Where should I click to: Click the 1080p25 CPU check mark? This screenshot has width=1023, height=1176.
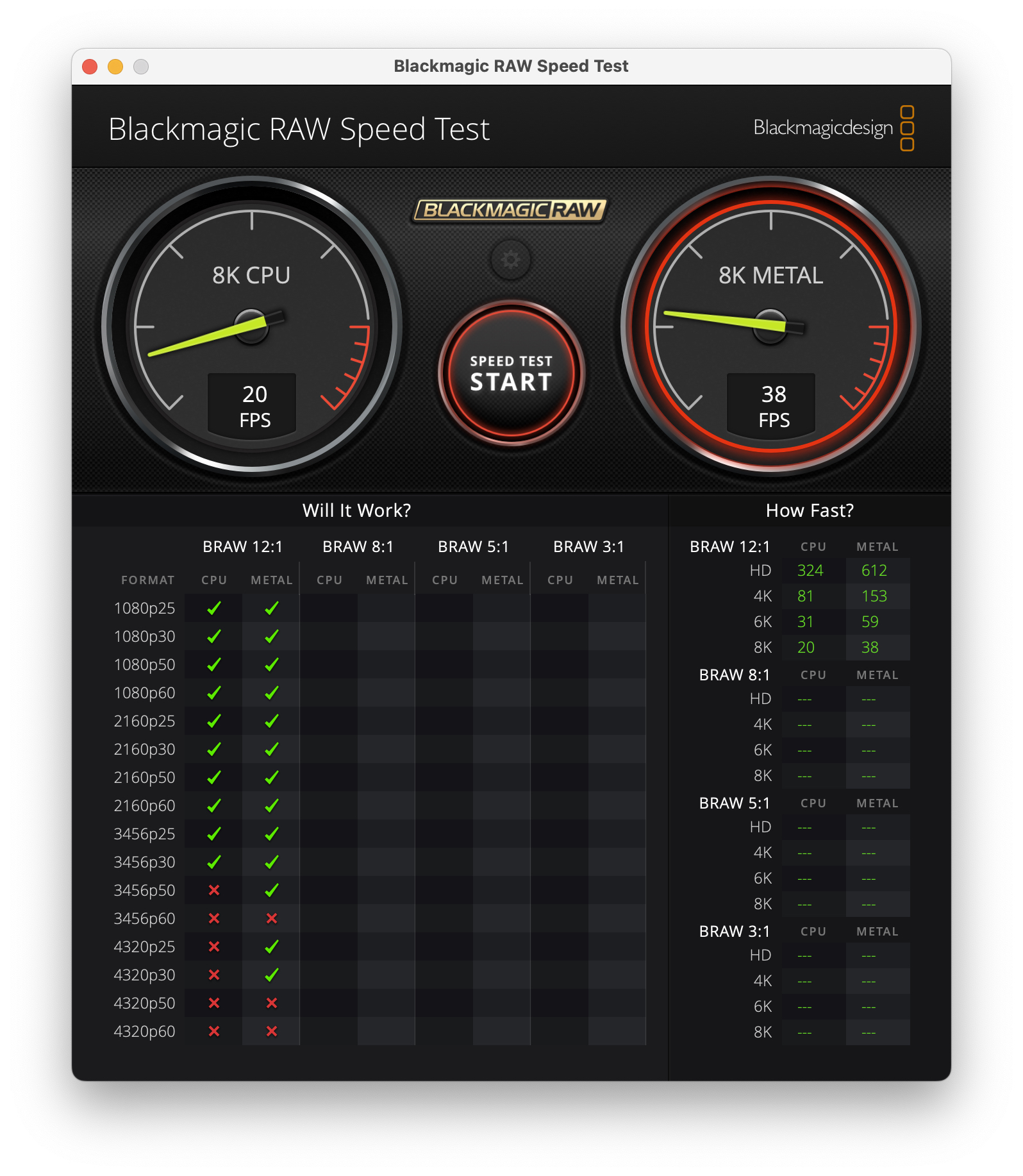click(x=214, y=608)
